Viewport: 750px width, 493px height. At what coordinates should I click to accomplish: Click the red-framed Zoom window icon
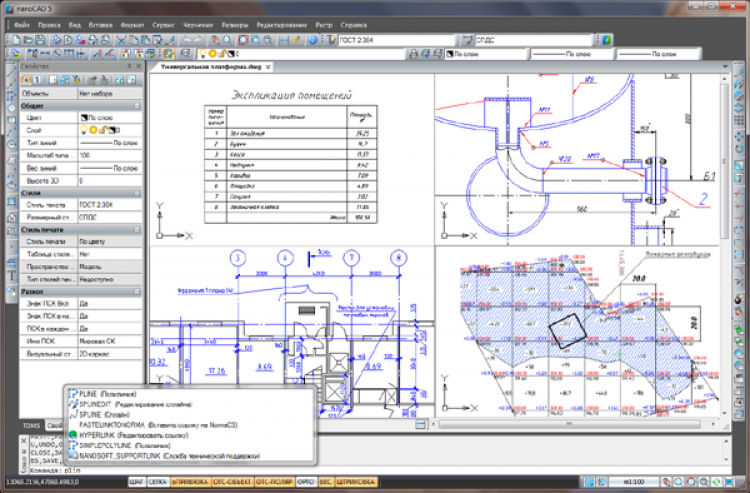[x=244, y=40]
